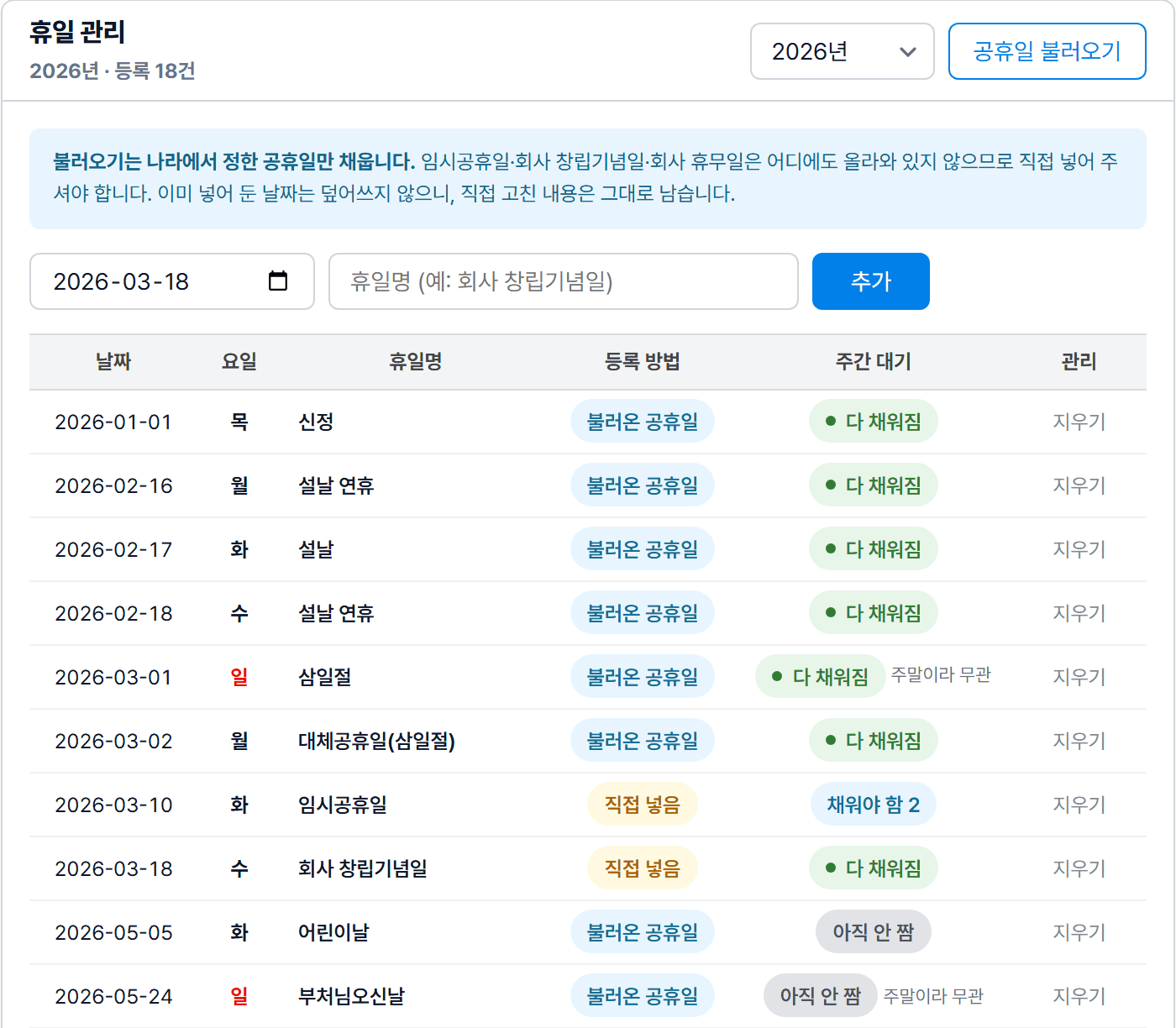
Task: Select the date cell 2026-03-10
Action: point(113,805)
